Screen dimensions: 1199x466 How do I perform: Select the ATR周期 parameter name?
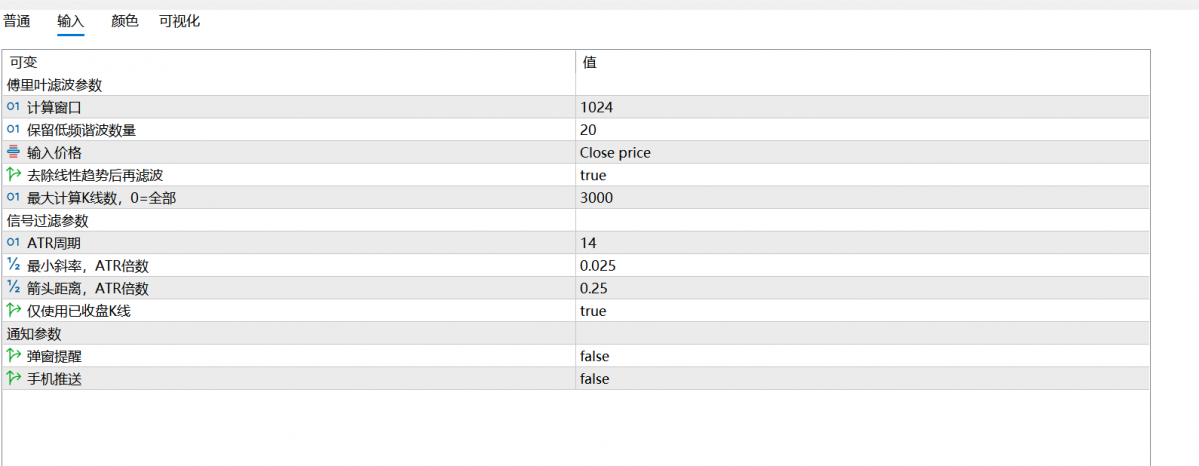point(54,243)
